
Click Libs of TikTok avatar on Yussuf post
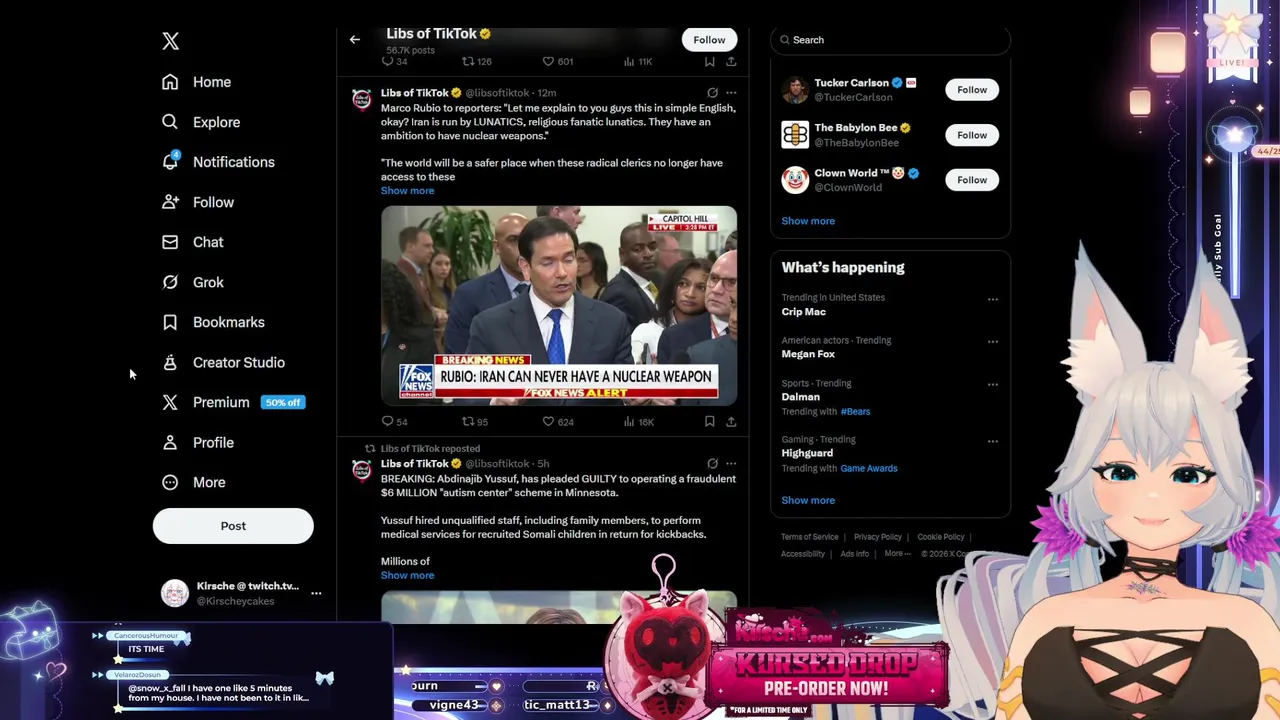coord(361,470)
